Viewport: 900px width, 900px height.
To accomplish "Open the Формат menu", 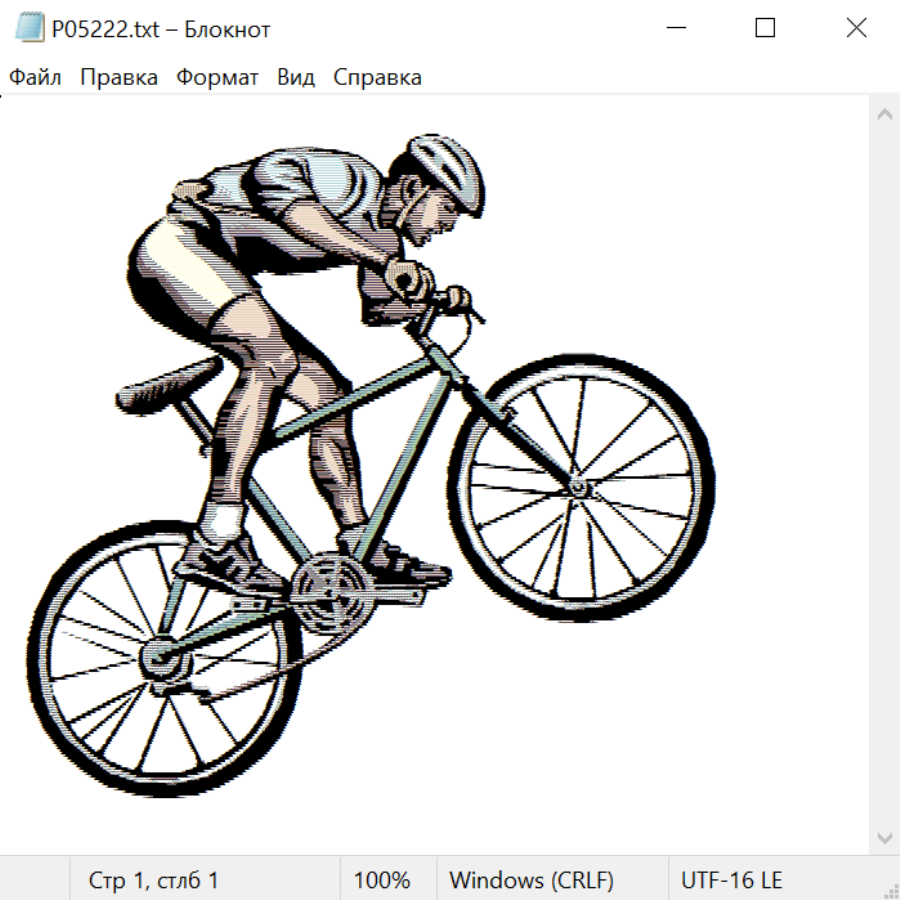I will 217,78.
